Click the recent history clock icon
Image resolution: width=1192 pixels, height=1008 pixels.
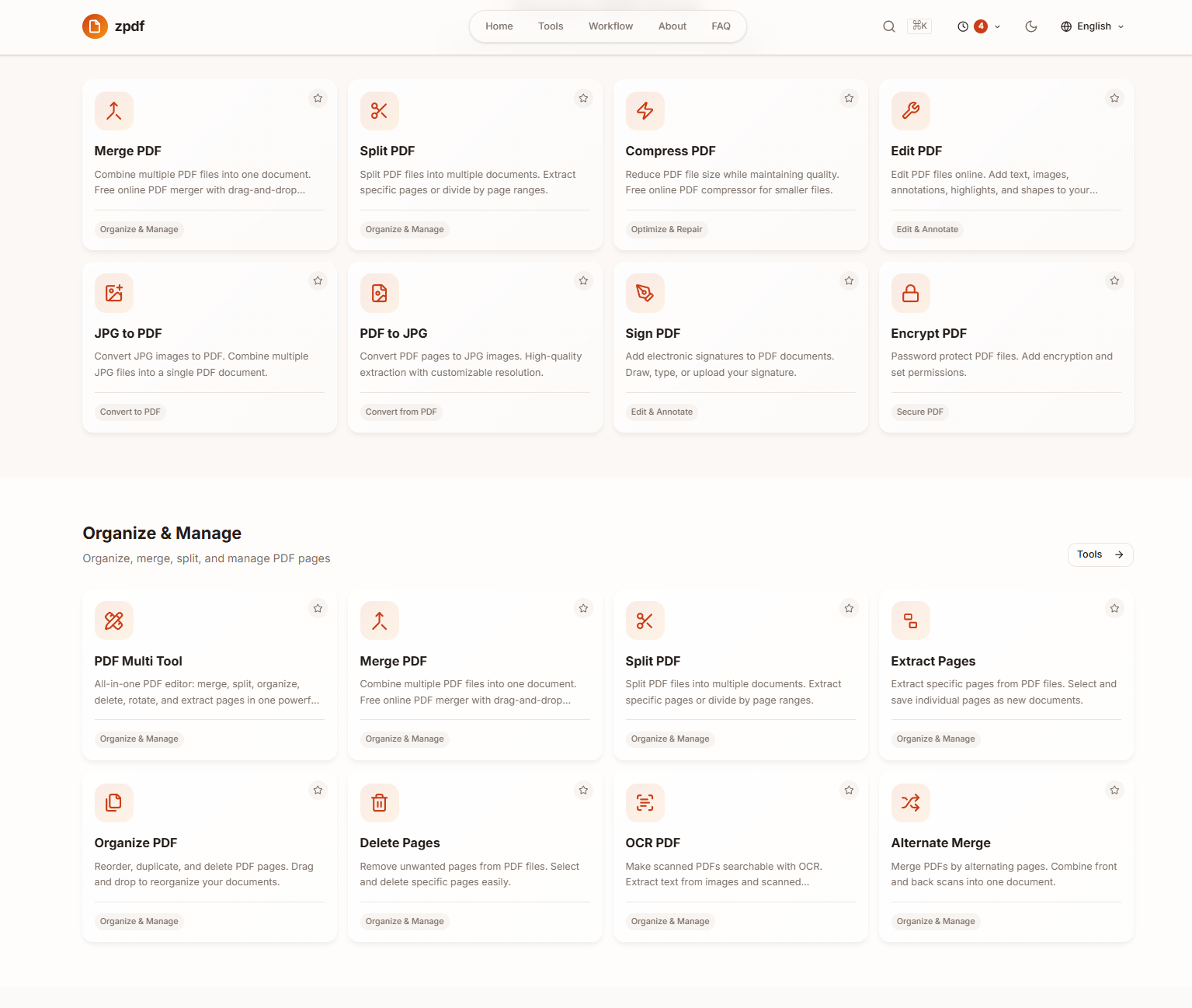[963, 26]
